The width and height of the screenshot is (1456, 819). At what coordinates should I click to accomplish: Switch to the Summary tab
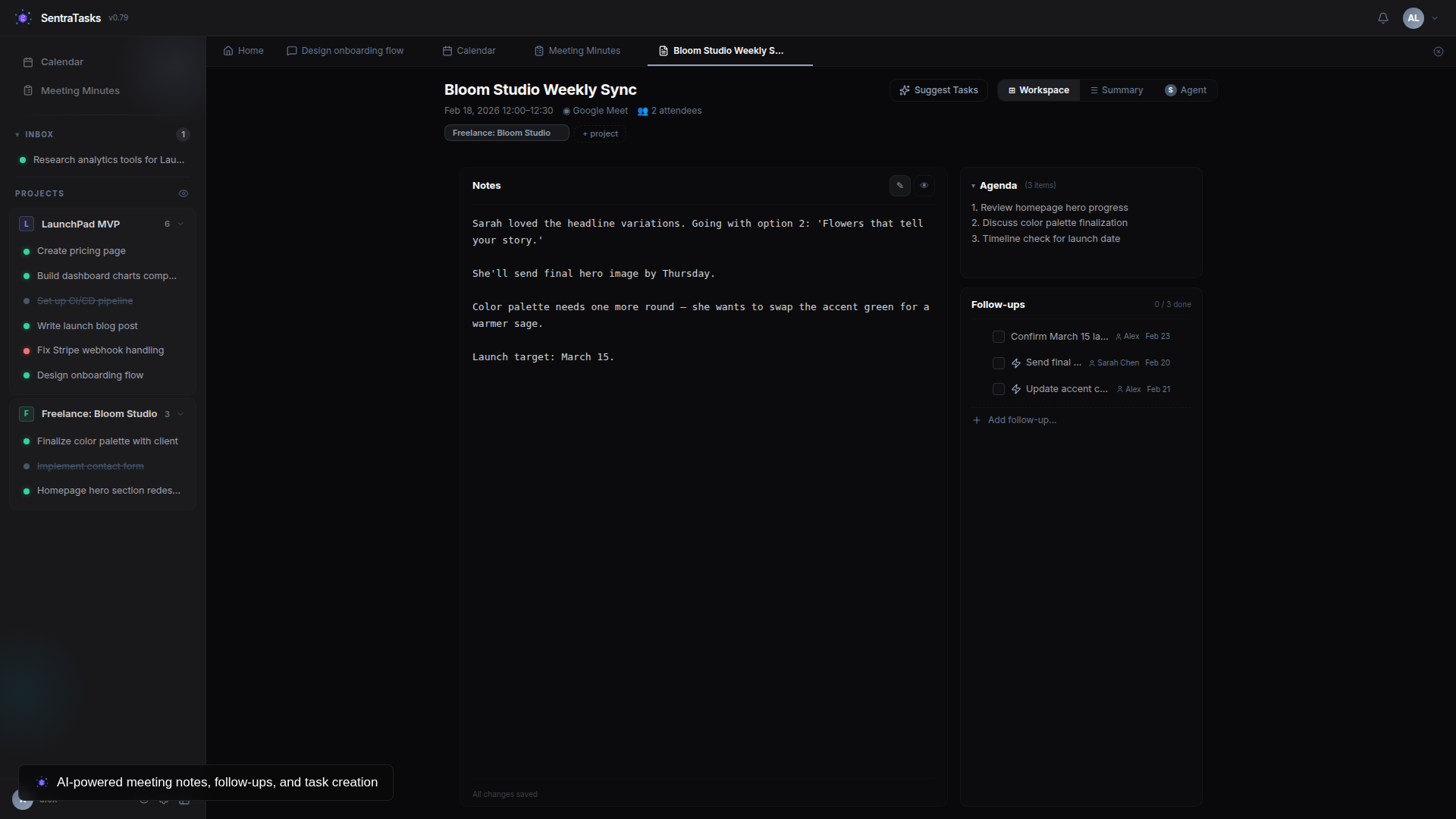[1117, 90]
